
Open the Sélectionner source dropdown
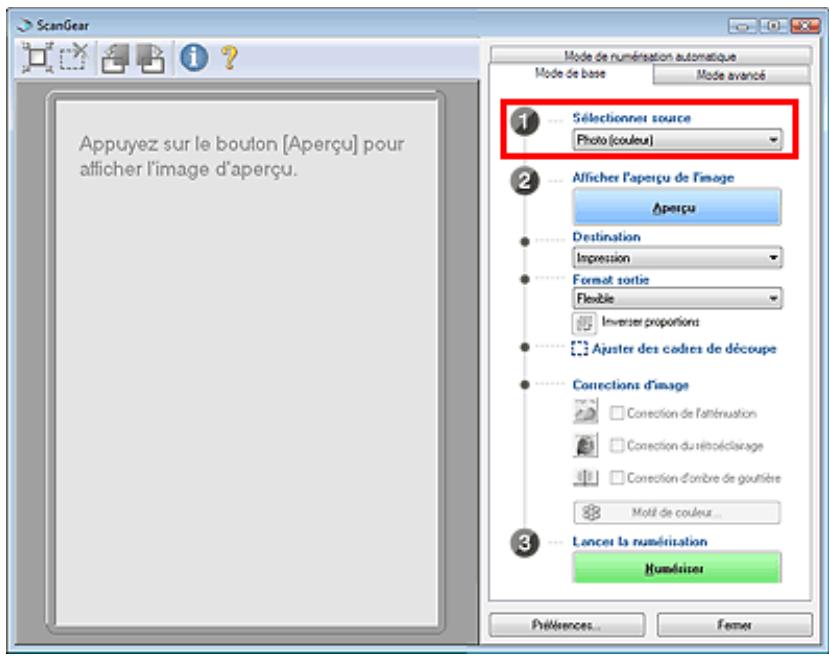click(x=677, y=140)
